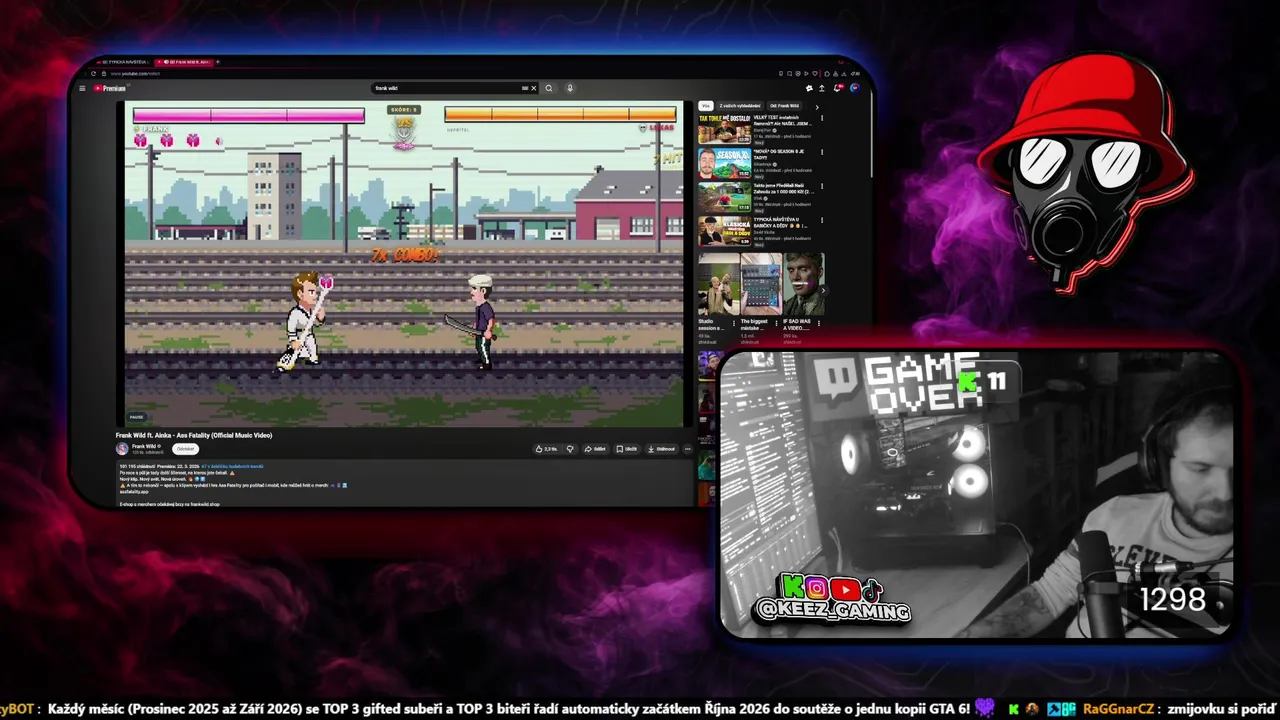The image size is (1280, 720).
Task: Open the YouTube hamburger guide menu
Action: pyautogui.click(x=83, y=88)
